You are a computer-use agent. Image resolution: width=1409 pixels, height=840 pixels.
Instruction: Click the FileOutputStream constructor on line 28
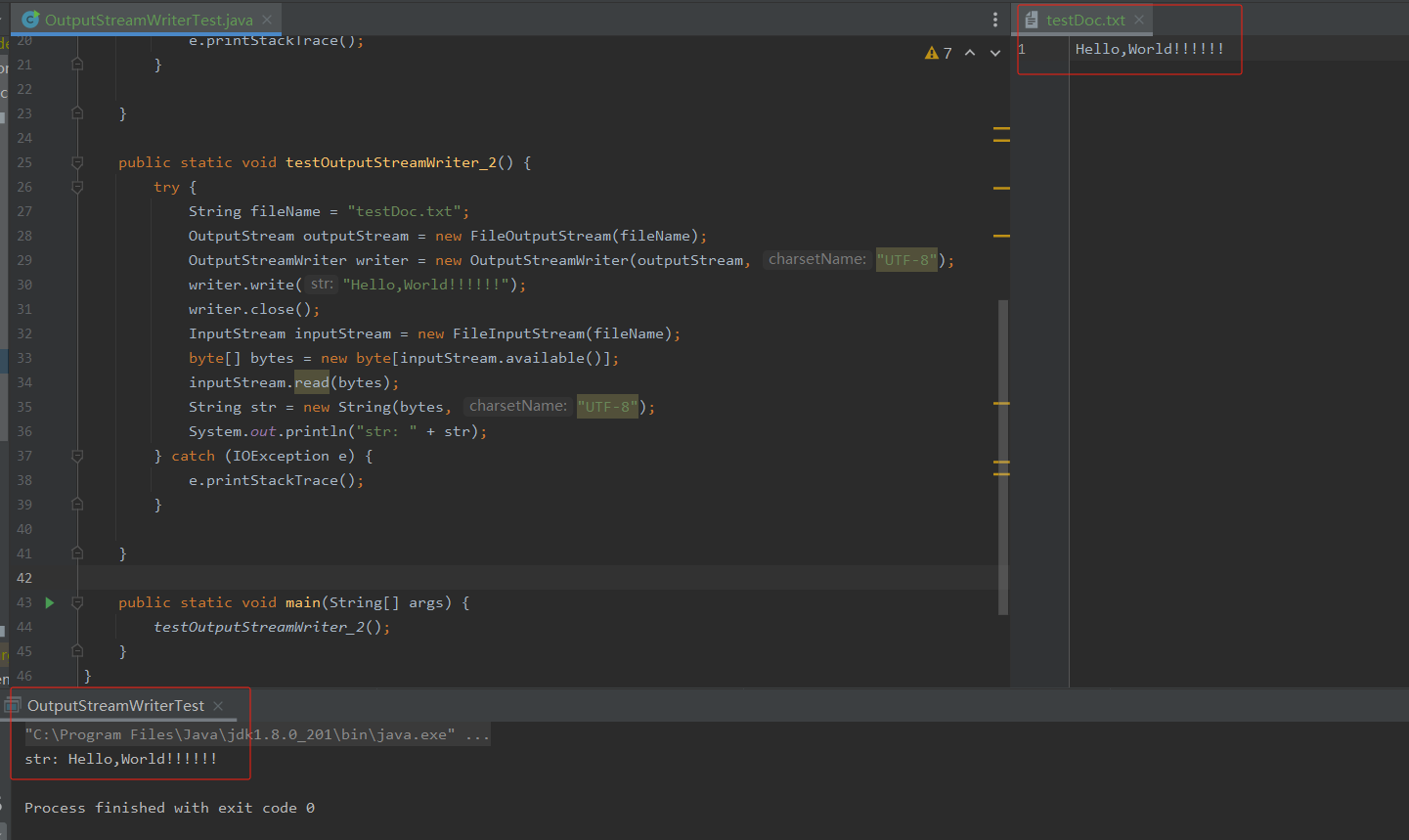[x=541, y=236]
